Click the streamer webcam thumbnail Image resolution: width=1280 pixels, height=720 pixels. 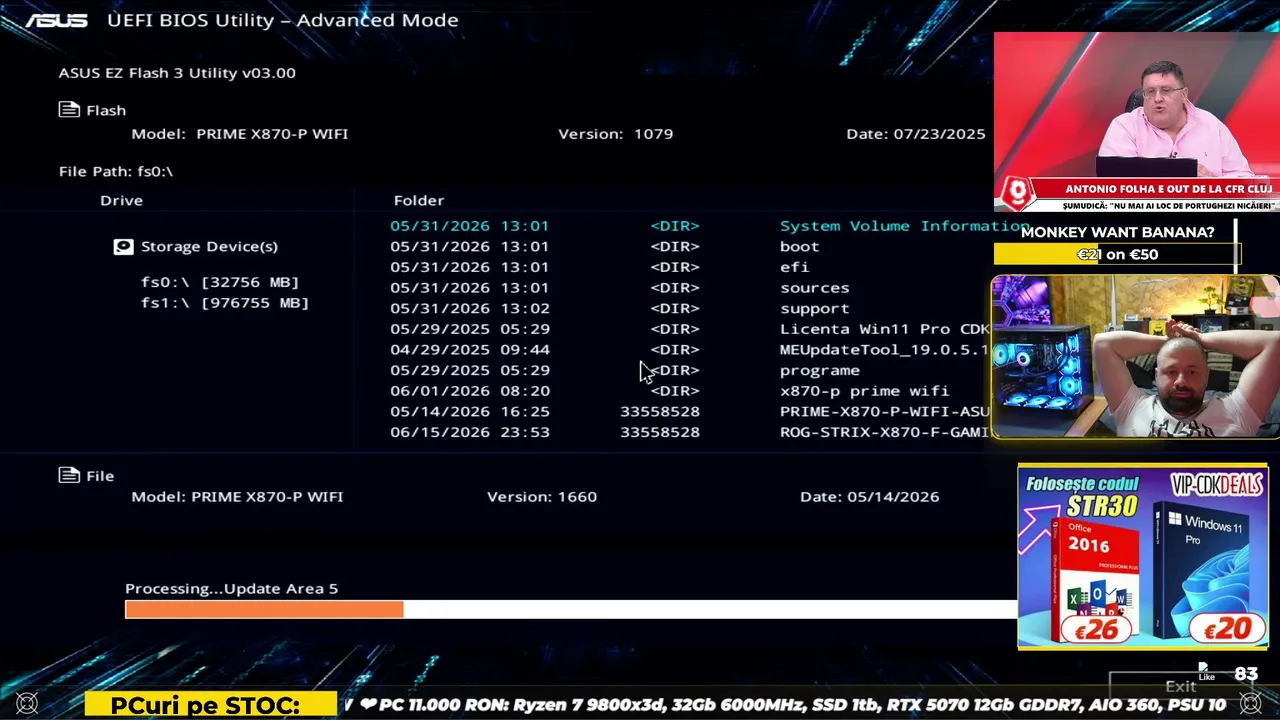pos(1136,357)
